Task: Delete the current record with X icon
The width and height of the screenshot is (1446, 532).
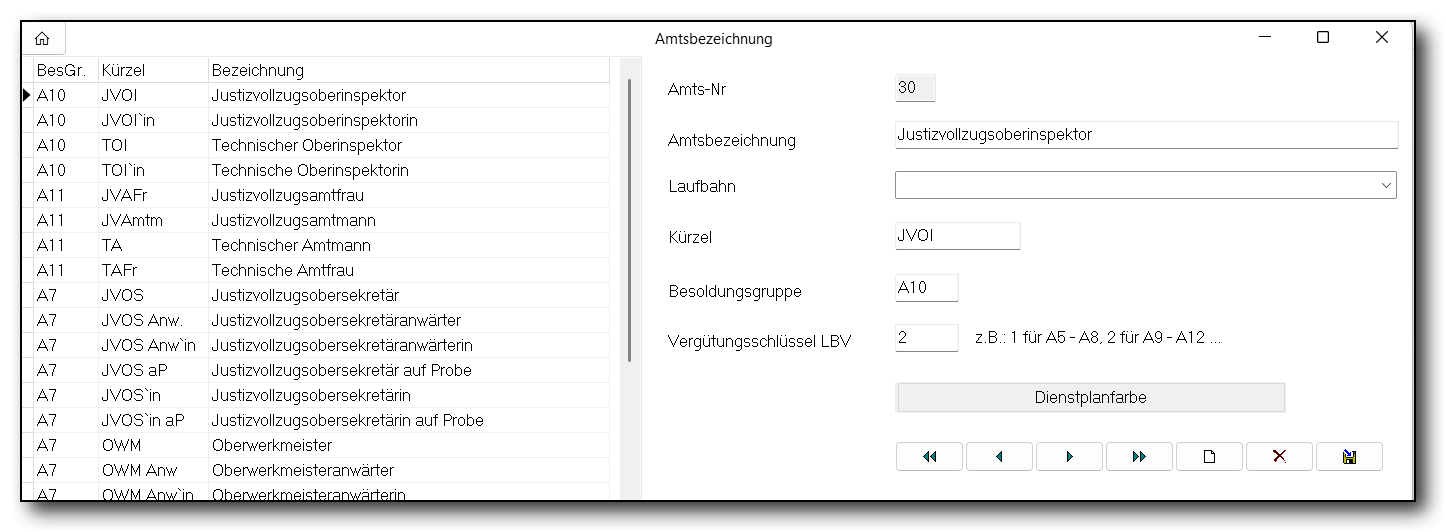Action: pos(1279,456)
